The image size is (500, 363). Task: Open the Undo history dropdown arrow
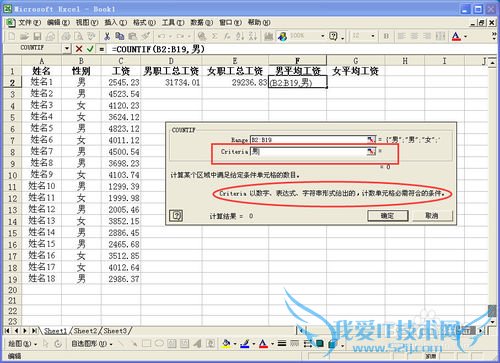pyautogui.click(x=170, y=36)
